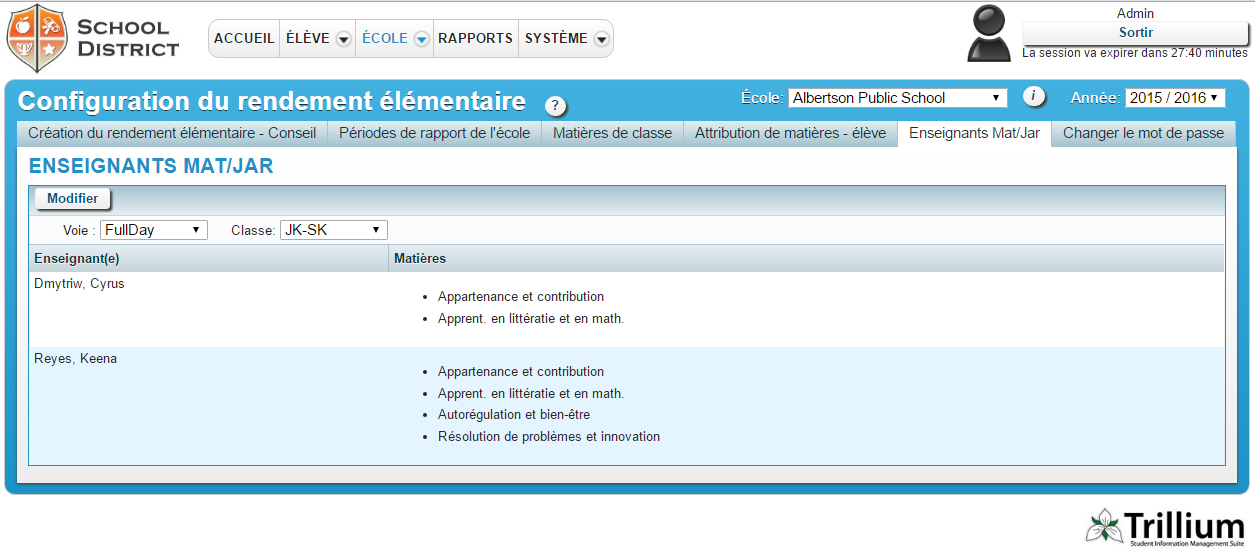This screenshot has height=552, width=1255.
Task: Open the Classe JK-SK dropdown
Action: (x=333, y=230)
